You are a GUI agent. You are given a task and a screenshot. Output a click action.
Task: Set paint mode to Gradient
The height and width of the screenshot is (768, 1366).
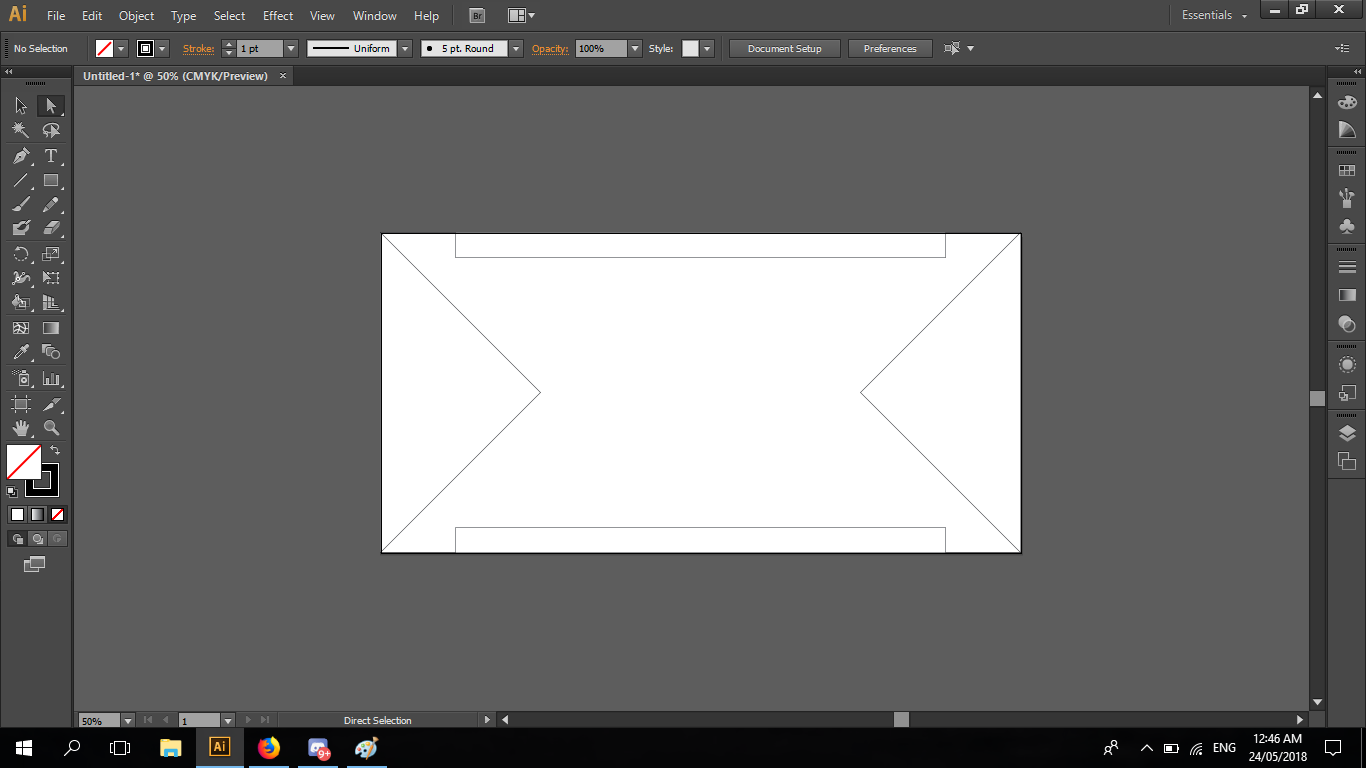pos(37,515)
